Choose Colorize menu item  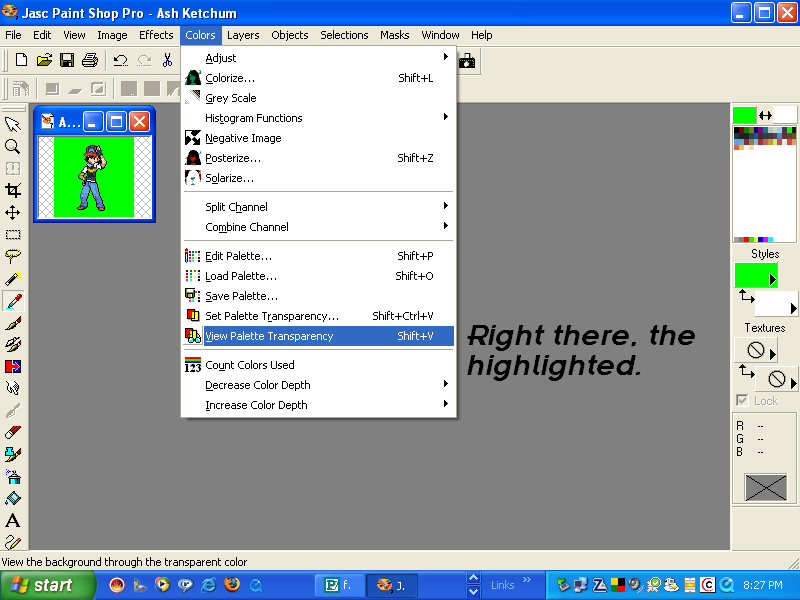(x=318, y=78)
